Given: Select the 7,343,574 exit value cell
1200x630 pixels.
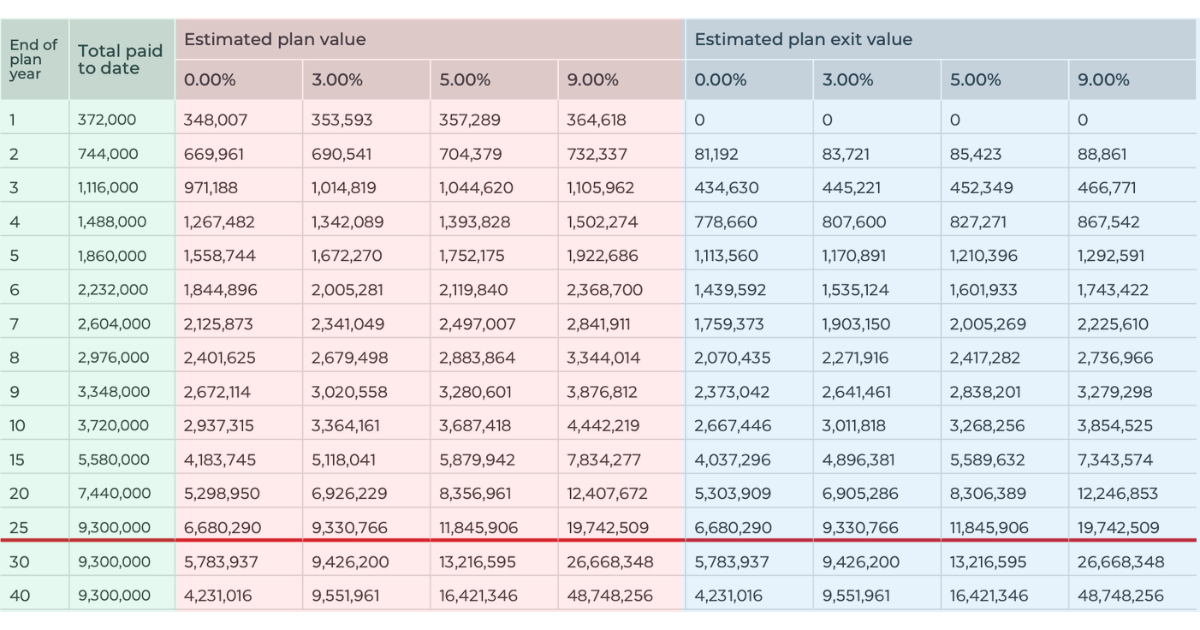Looking at the screenshot, I should coord(1114,460).
